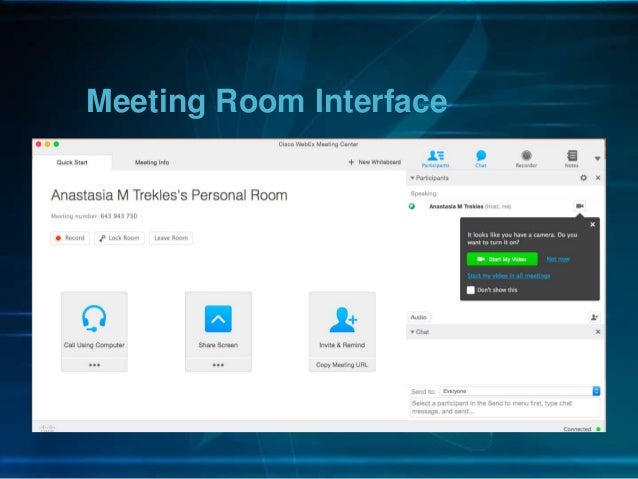Click the green Connected status indicator

pos(598,429)
